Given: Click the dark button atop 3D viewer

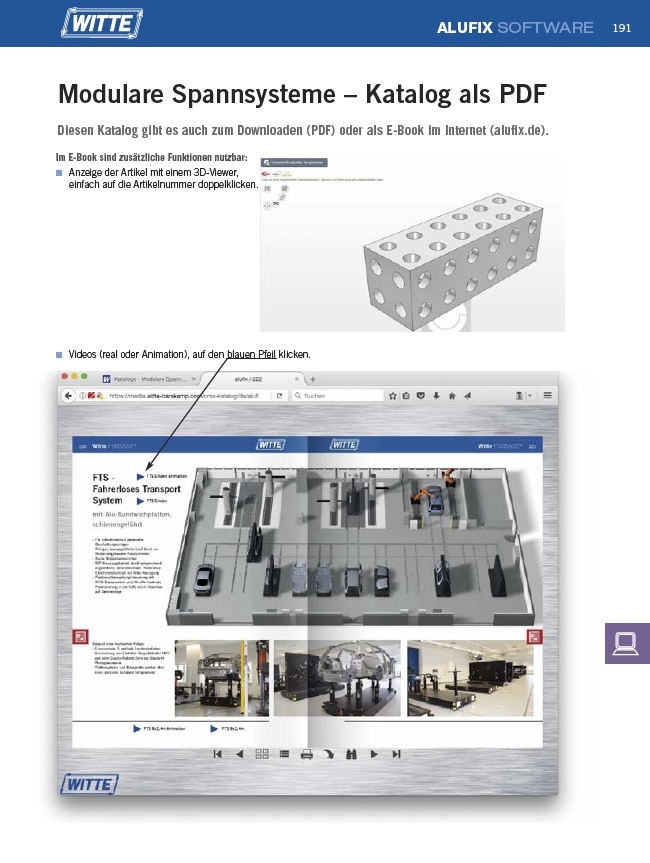Looking at the screenshot, I should point(294,162).
